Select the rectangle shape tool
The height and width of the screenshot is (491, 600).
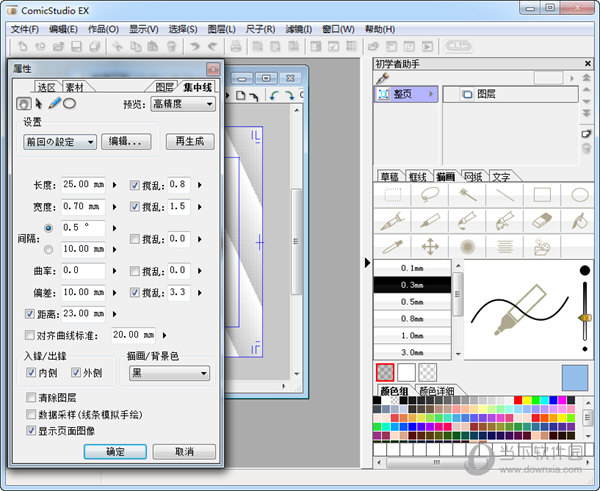542,195
